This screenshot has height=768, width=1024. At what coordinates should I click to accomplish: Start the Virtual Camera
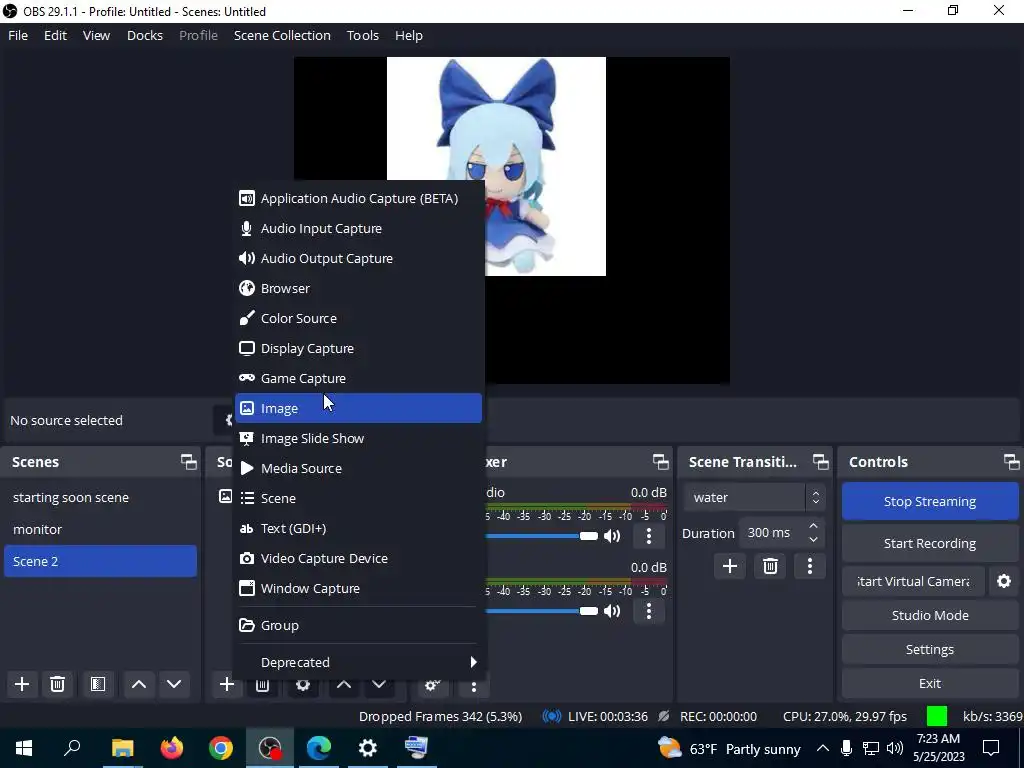(x=913, y=581)
